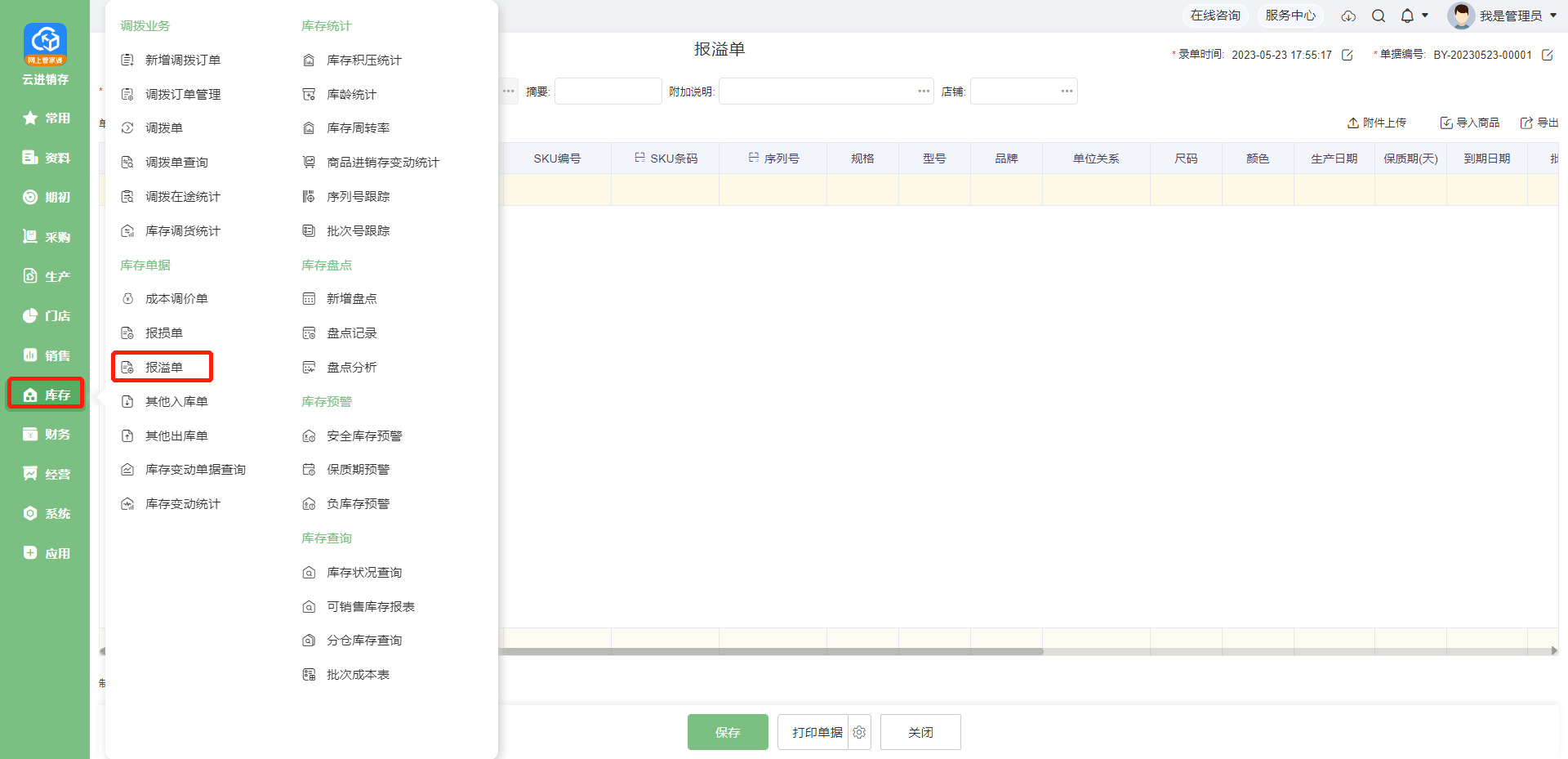This screenshot has width=1568, height=759.
Task: Click the 关闭 button
Action: (x=920, y=732)
